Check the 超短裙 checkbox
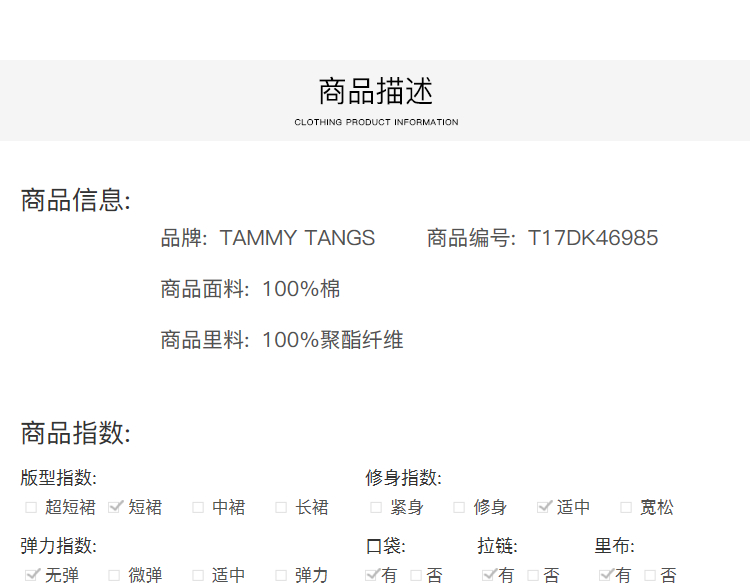750x587 pixels. pos(31,507)
